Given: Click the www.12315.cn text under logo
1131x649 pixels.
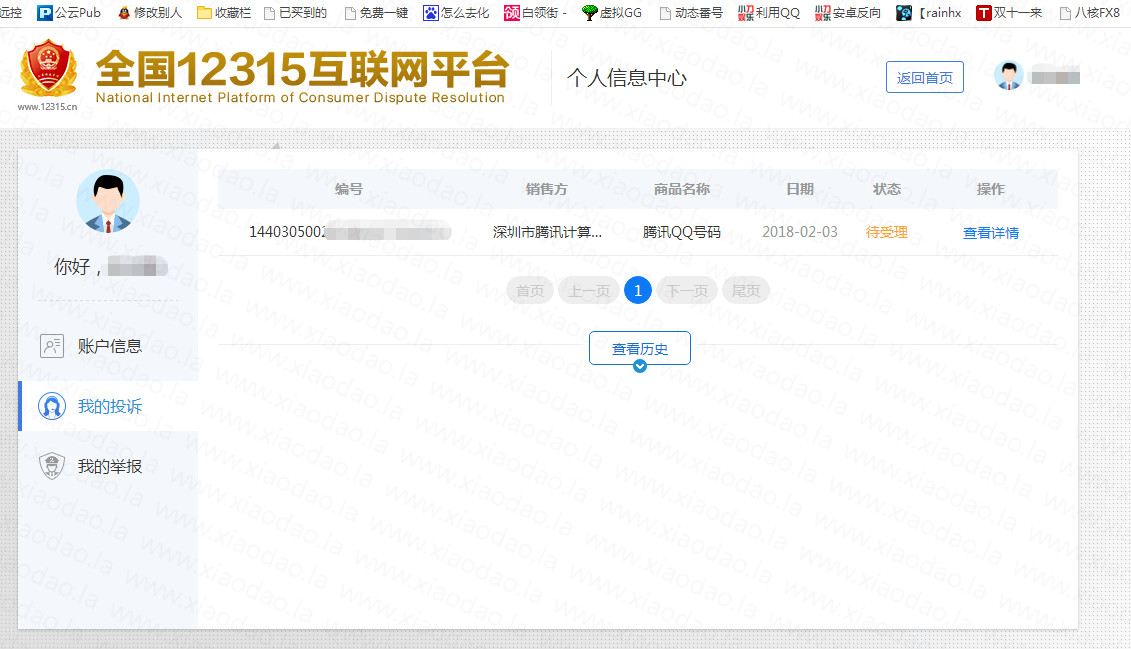Looking at the screenshot, I should 48,107.
